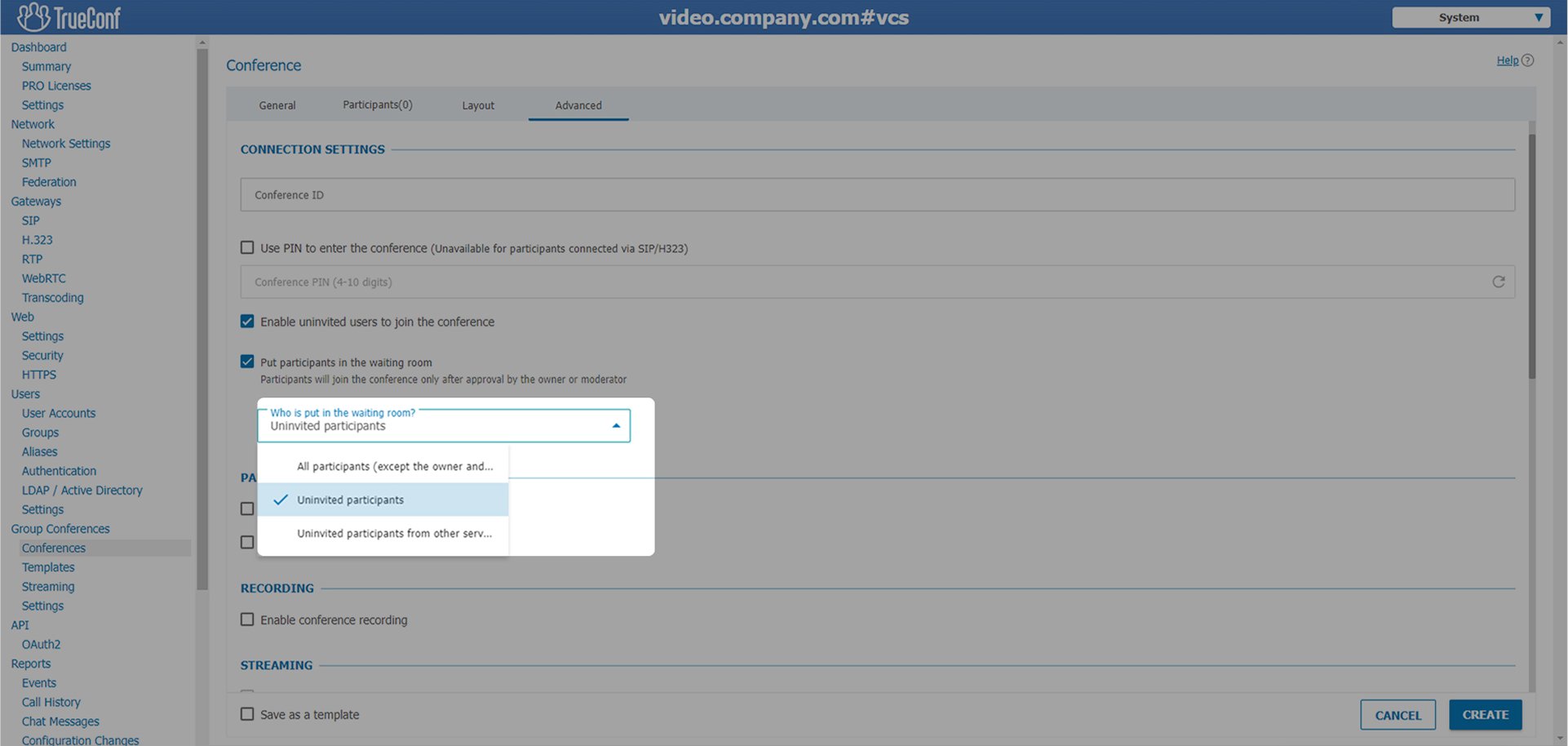This screenshot has width=1568, height=746.
Task: Open Streaming in sidebar
Action: [48, 587]
